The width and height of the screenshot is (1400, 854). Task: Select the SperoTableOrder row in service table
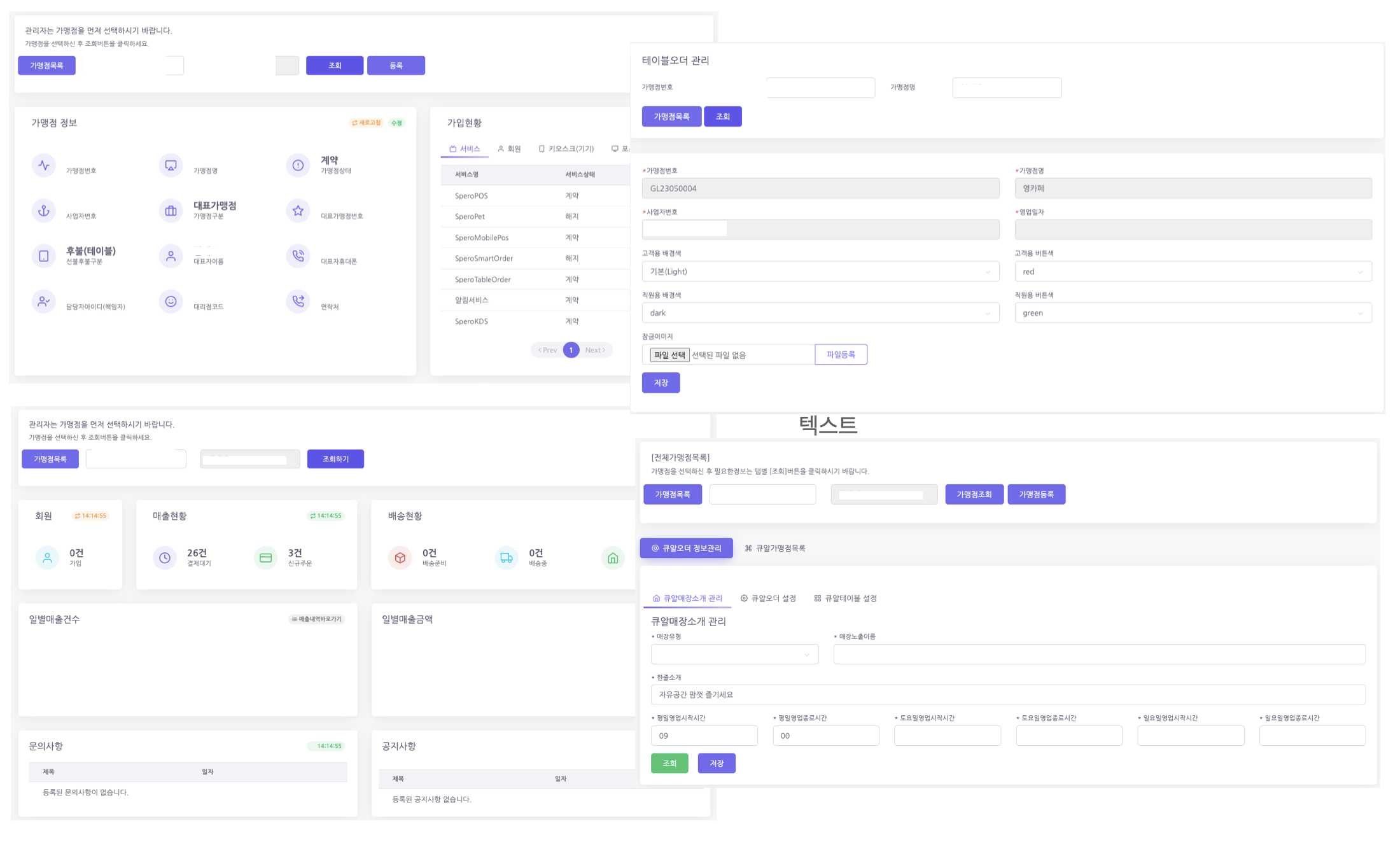pos(536,279)
